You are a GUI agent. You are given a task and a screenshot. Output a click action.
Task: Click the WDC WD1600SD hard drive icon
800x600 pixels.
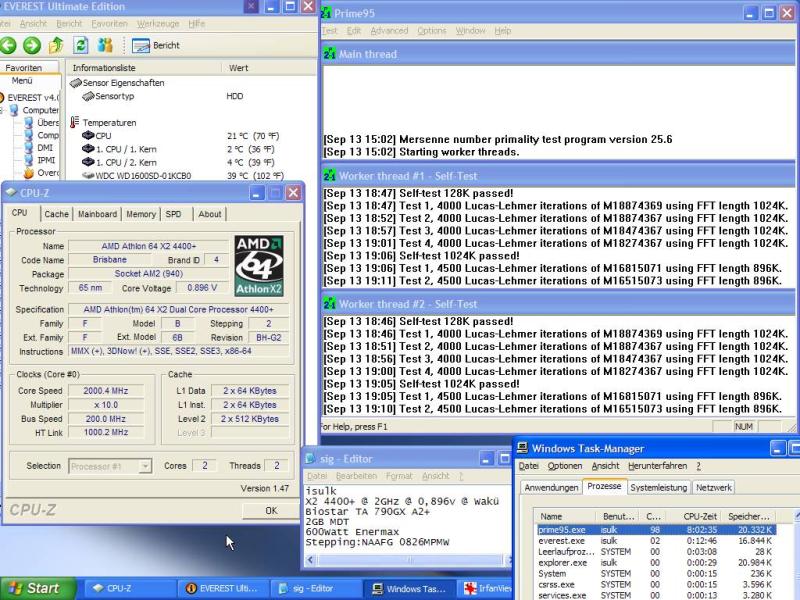(x=88, y=176)
